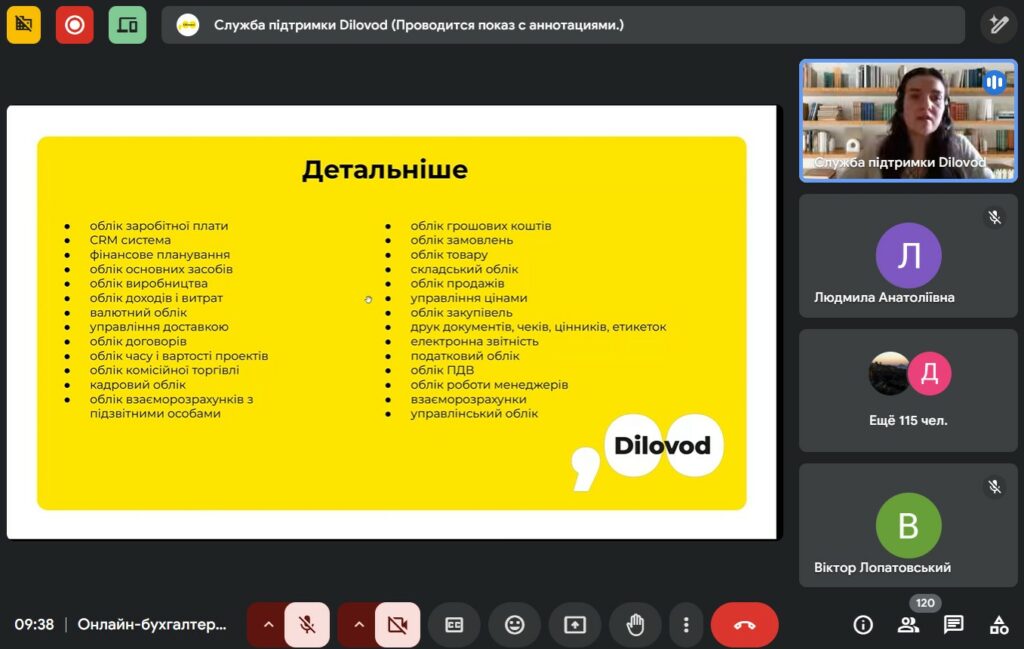Image resolution: width=1024 pixels, height=649 pixels.
Task: Click the meeting title Онлайн-бухгалтер…
Action: click(x=152, y=624)
